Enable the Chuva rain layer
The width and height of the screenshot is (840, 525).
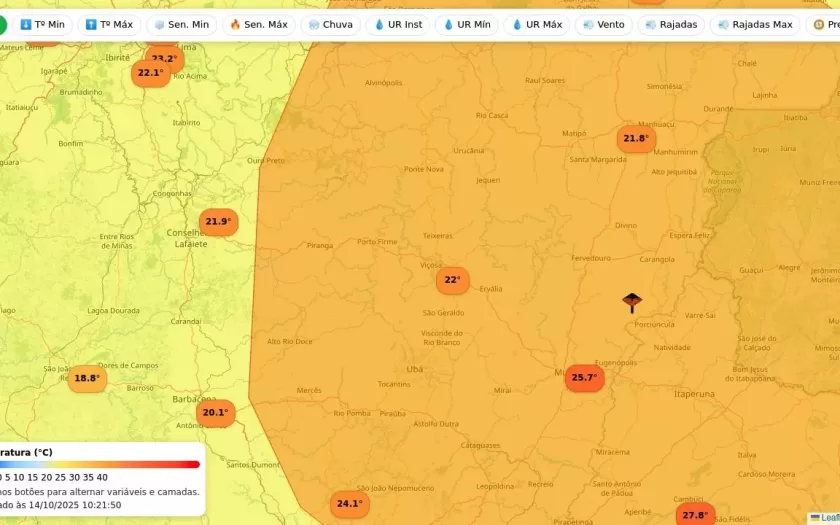coord(330,24)
